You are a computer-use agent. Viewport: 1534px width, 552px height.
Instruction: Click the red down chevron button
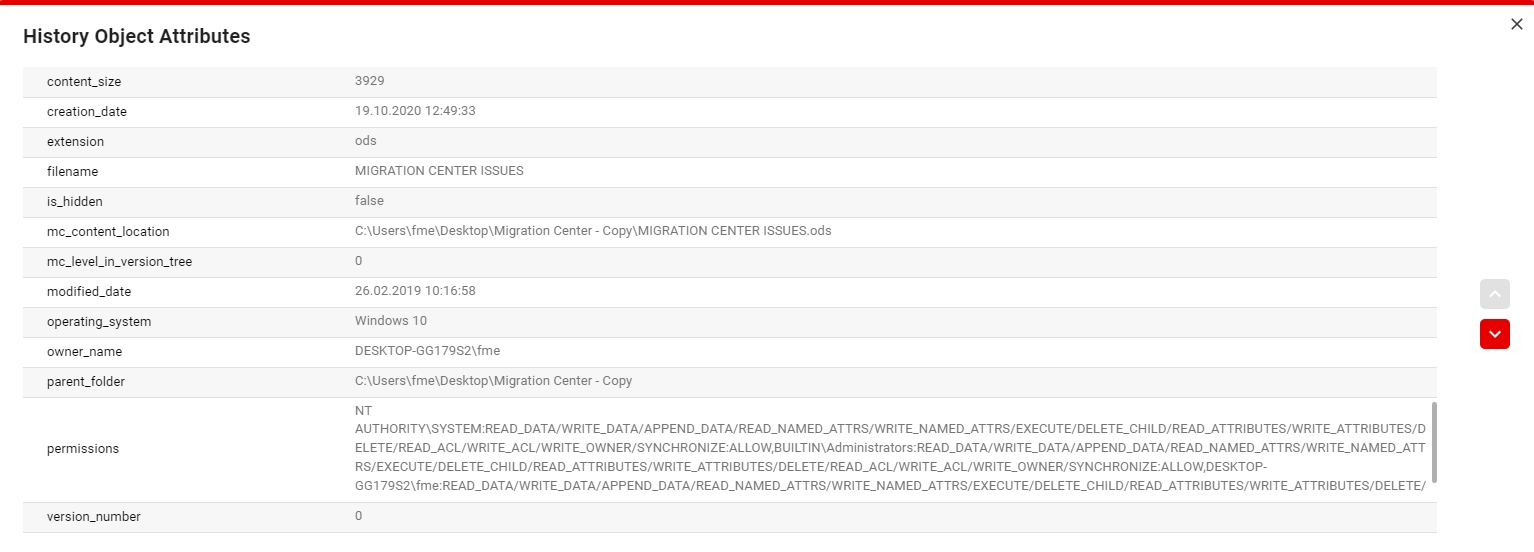click(1494, 334)
